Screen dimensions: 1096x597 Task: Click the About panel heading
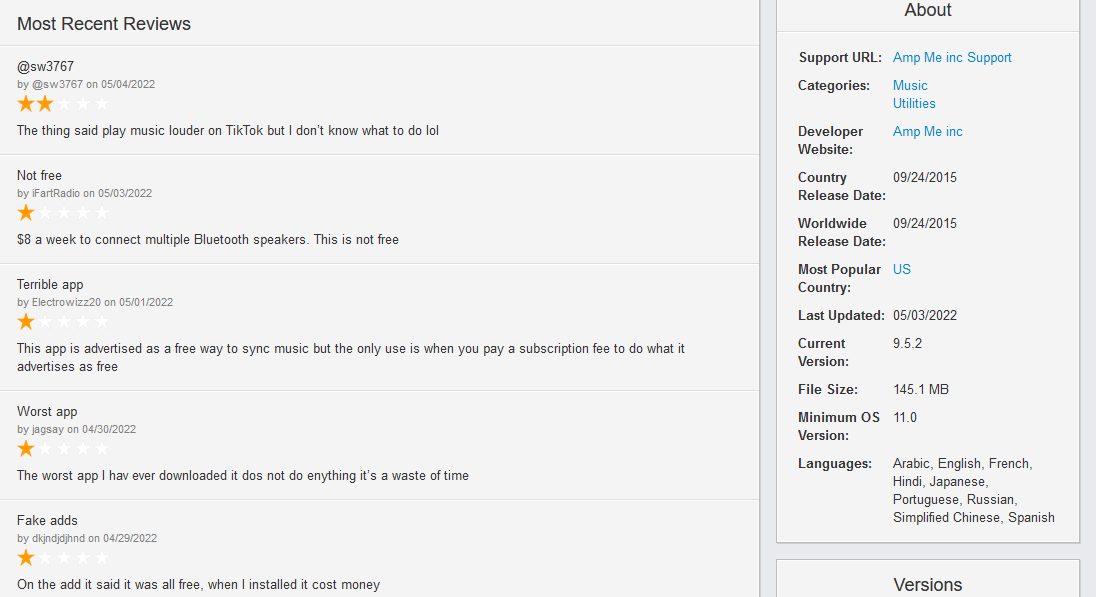click(x=927, y=11)
